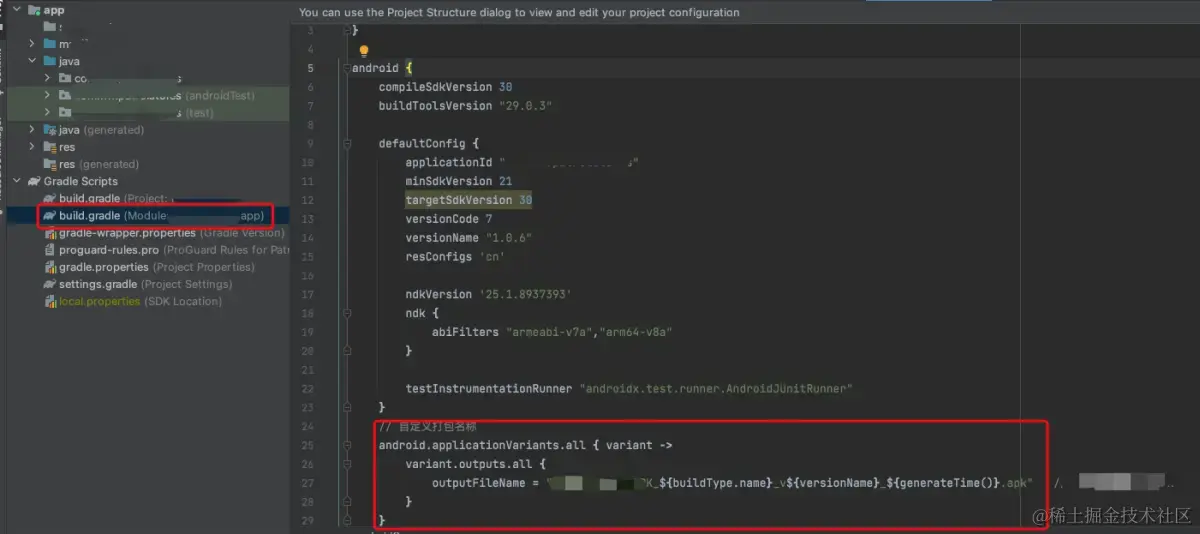The height and width of the screenshot is (534, 1200).
Task: Click the Gradle Scripts elephant icon
Action: pyautogui.click(x=34, y=181)
